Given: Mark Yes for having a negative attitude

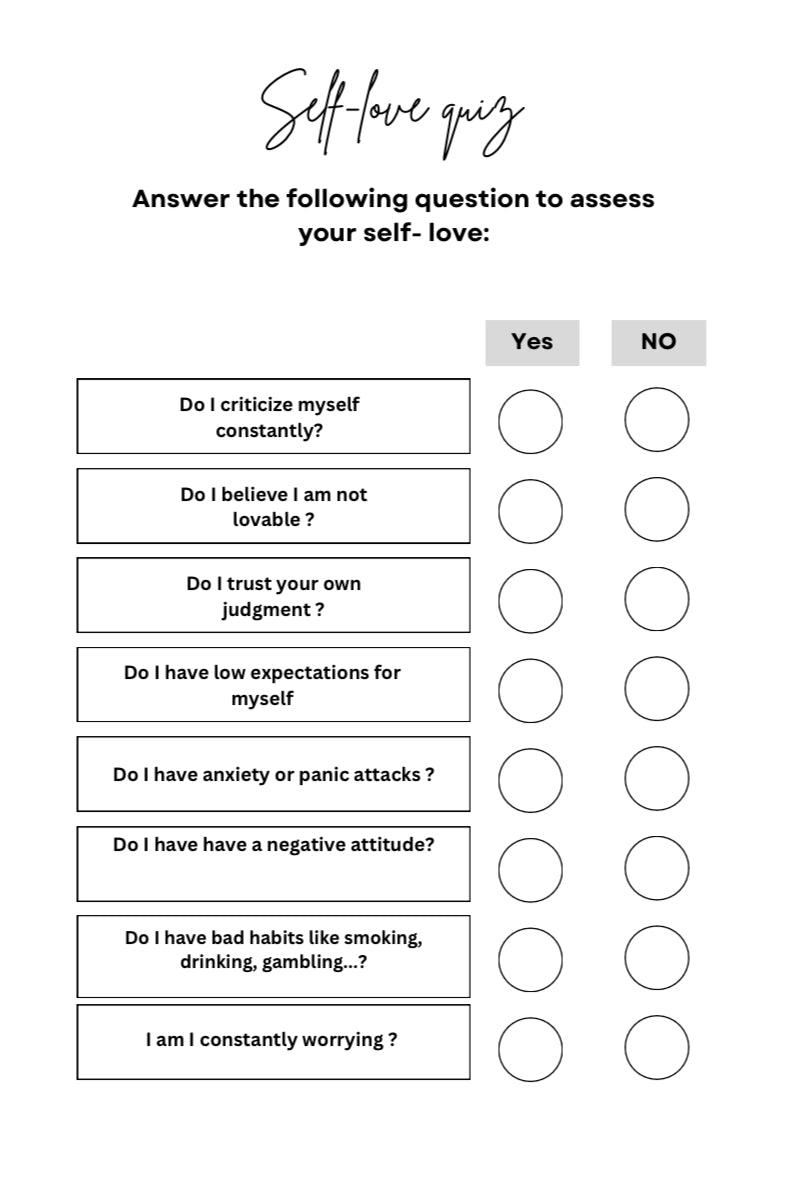Looking at the screenshot, I should click(530, 869).
